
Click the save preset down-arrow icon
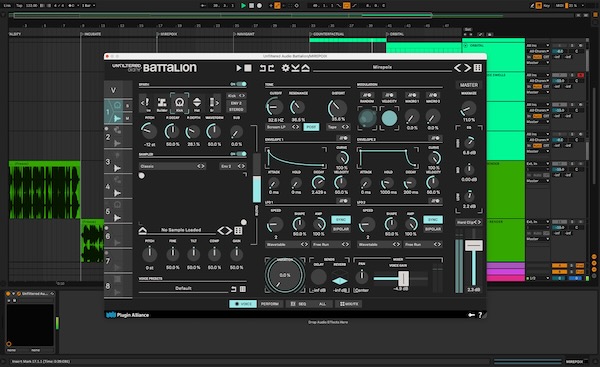click(x=295, y=68)
